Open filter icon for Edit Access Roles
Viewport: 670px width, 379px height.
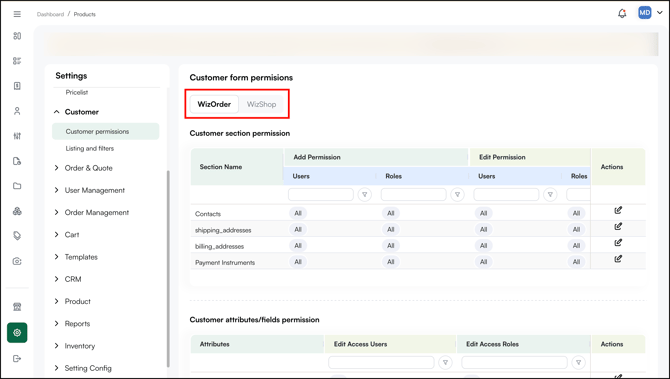[x=578, y=362]
